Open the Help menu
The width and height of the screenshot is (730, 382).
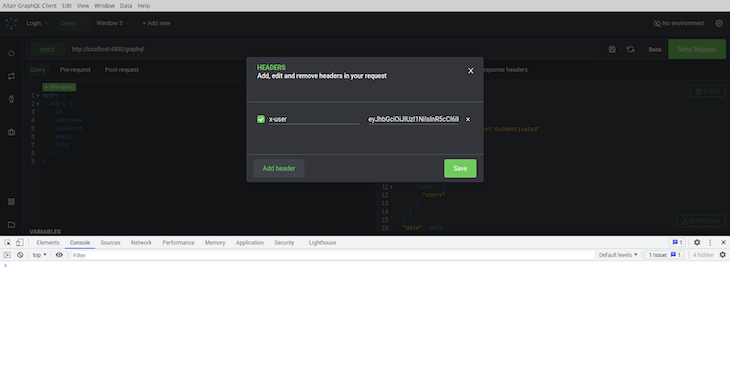[143, 6]
